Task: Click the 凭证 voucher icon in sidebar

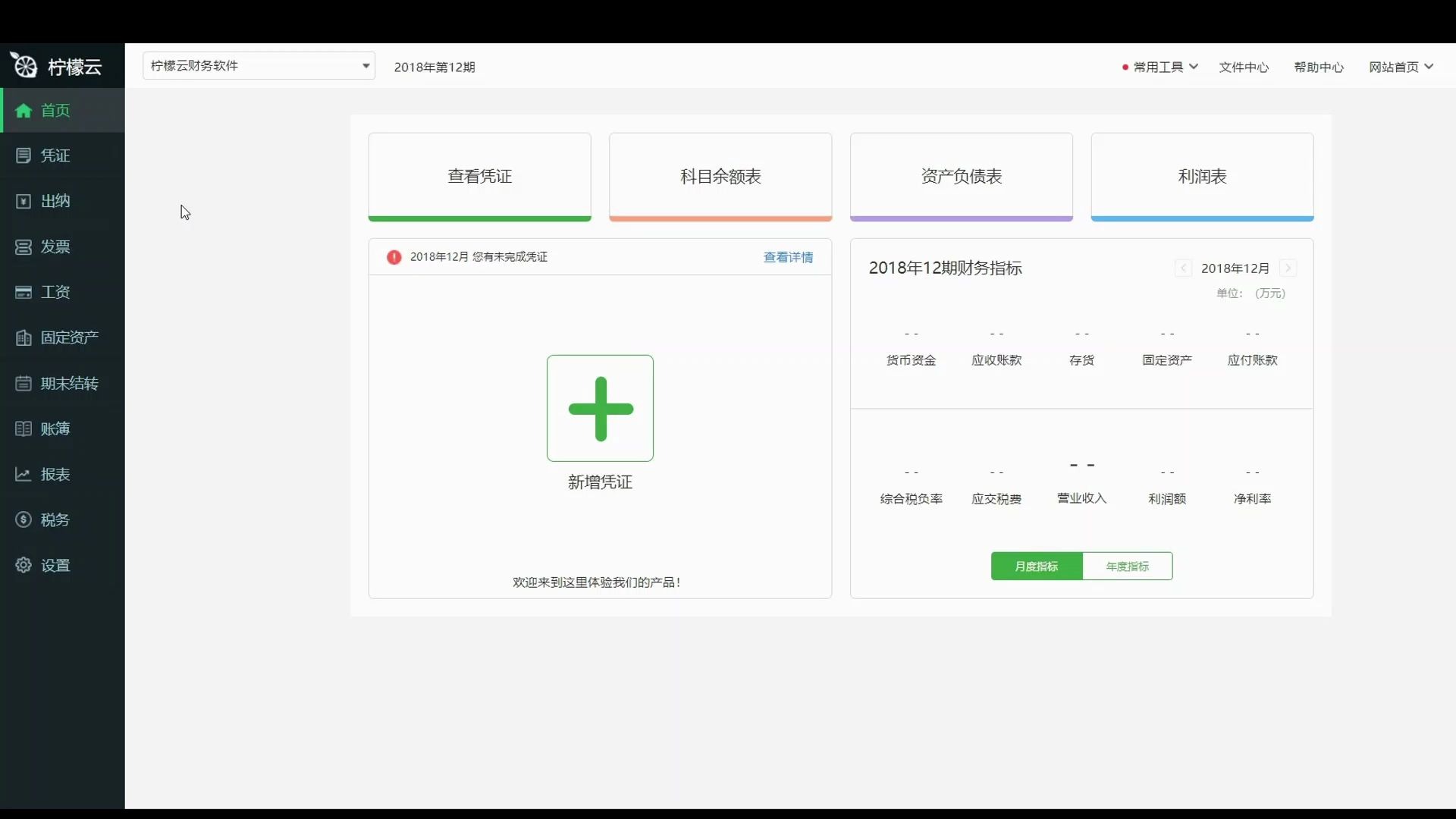Action: (24, 155)
